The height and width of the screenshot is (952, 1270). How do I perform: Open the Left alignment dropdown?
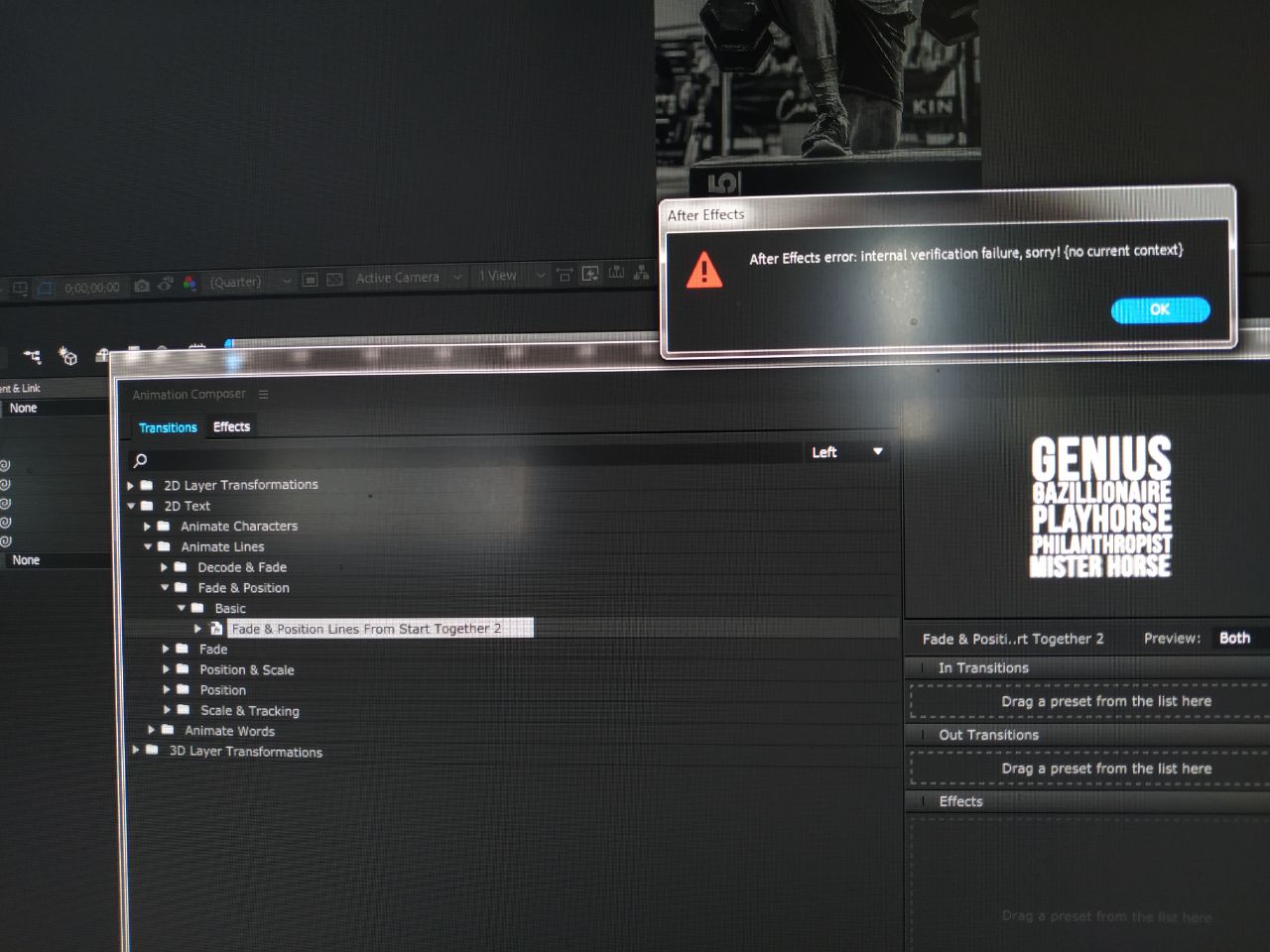pos(848,452)
